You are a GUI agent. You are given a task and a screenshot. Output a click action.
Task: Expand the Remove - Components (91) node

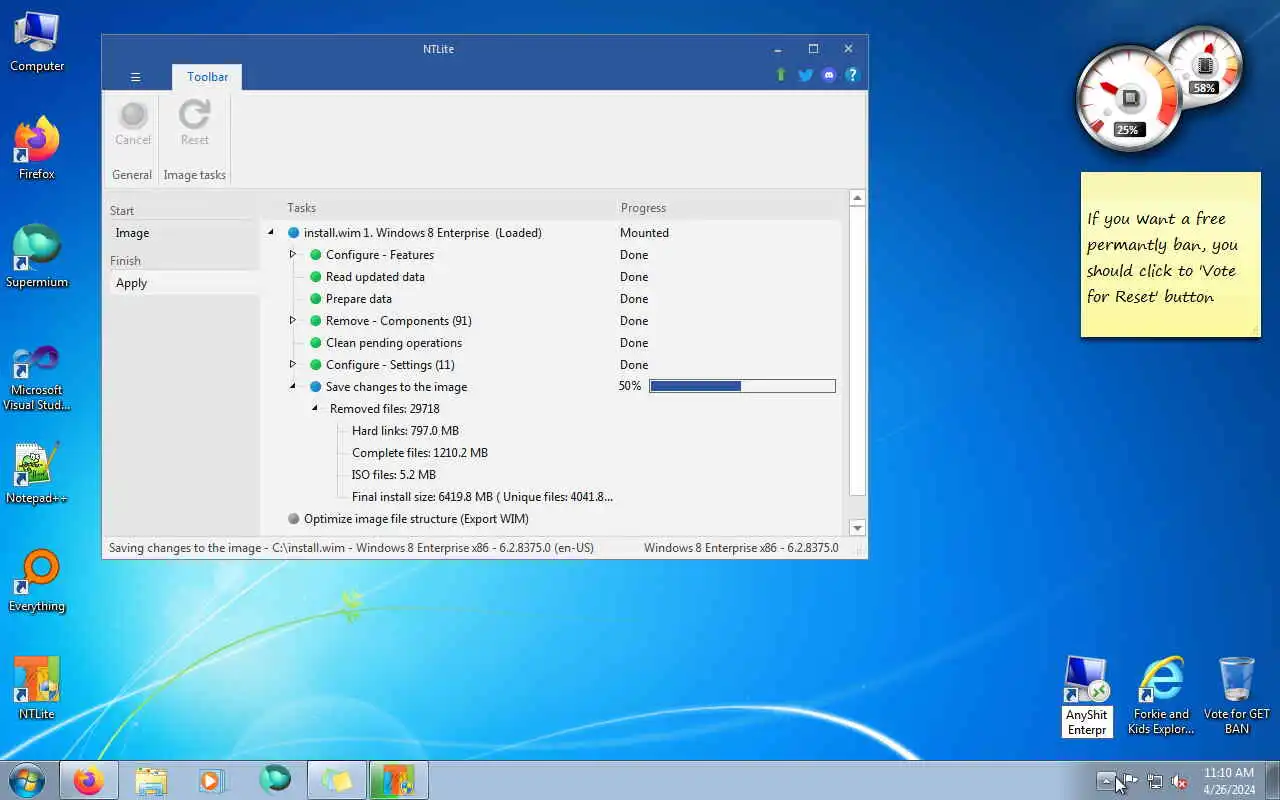pos(293,321)
